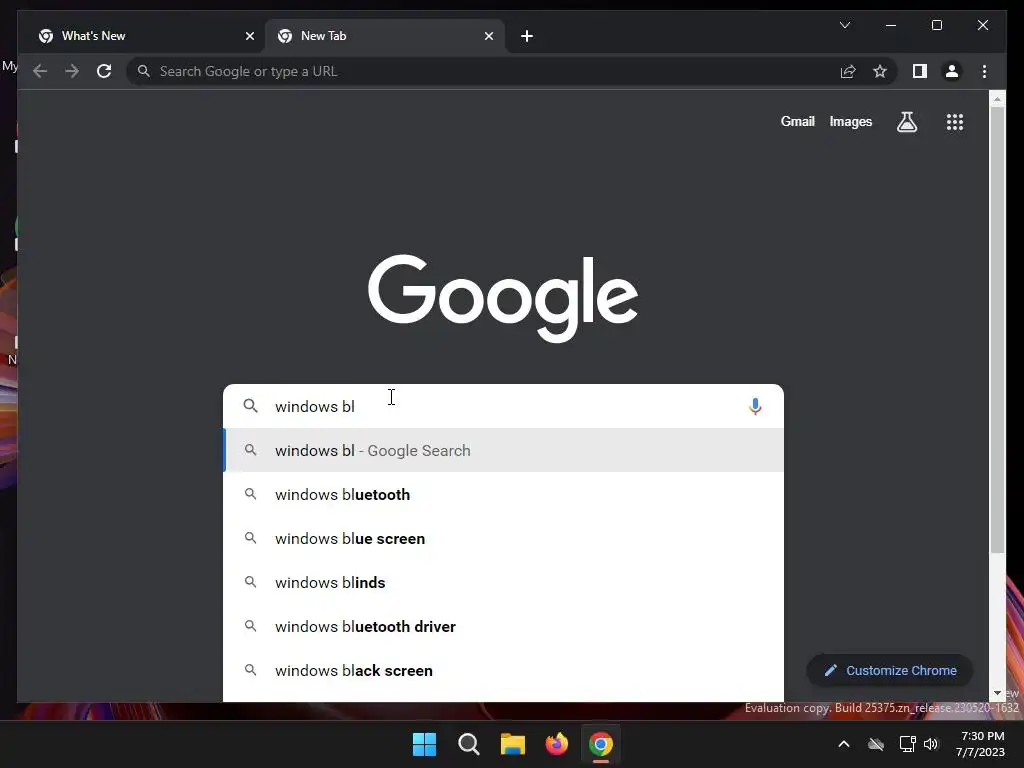Open a new tab with the plus button
The image size is (1024, 768).
(x=527, y=36)
